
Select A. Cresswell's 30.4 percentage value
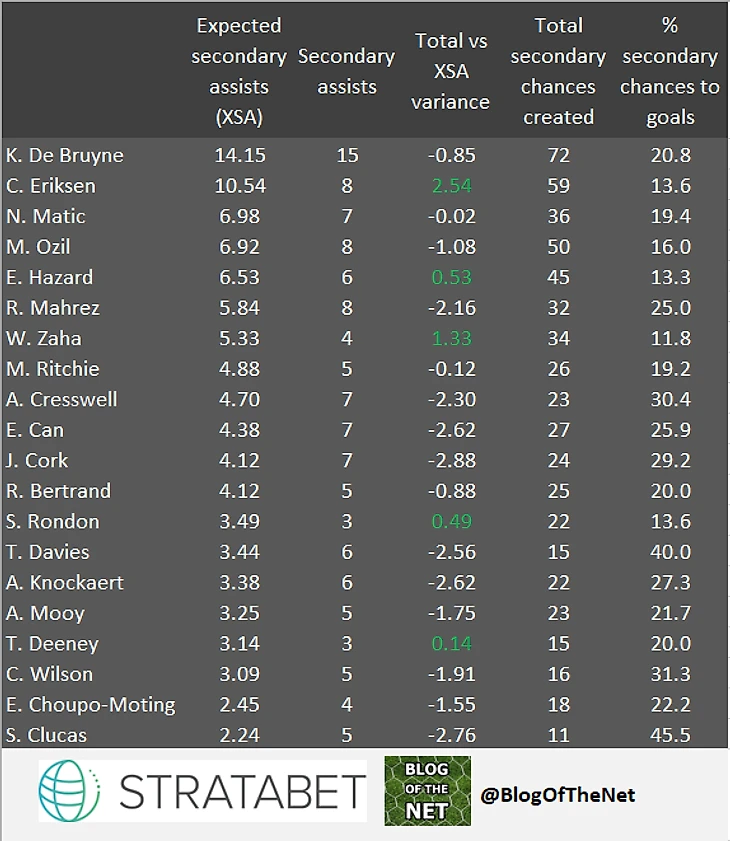point(670,400)
